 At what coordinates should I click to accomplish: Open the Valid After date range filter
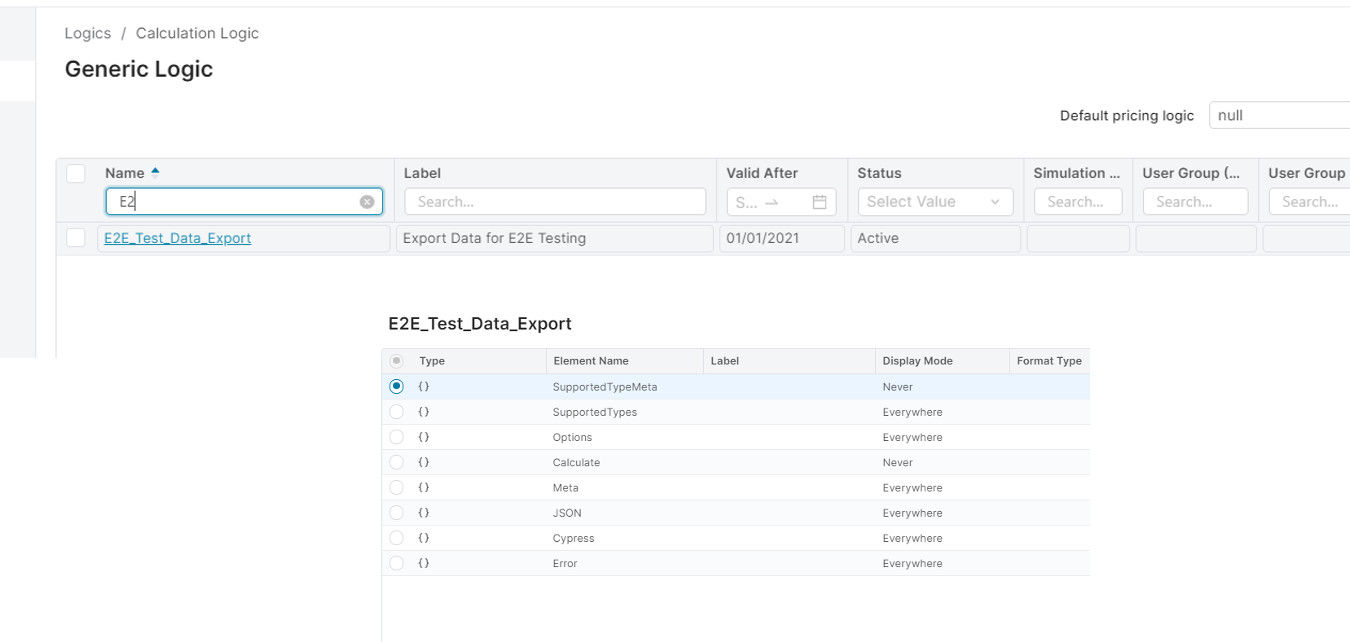pos(781,202)
